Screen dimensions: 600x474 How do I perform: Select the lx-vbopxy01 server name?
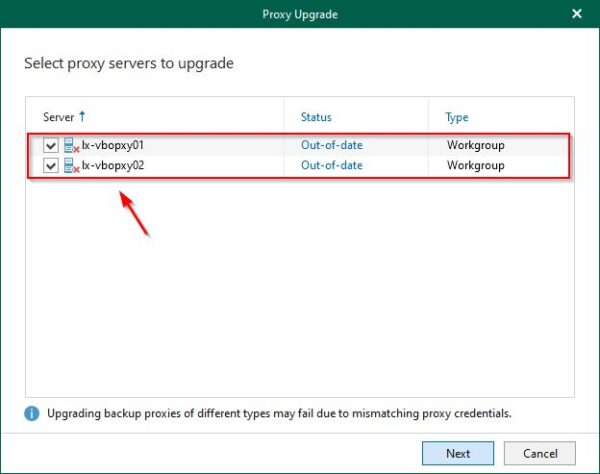pyautogui.click(x=113, y=145)
